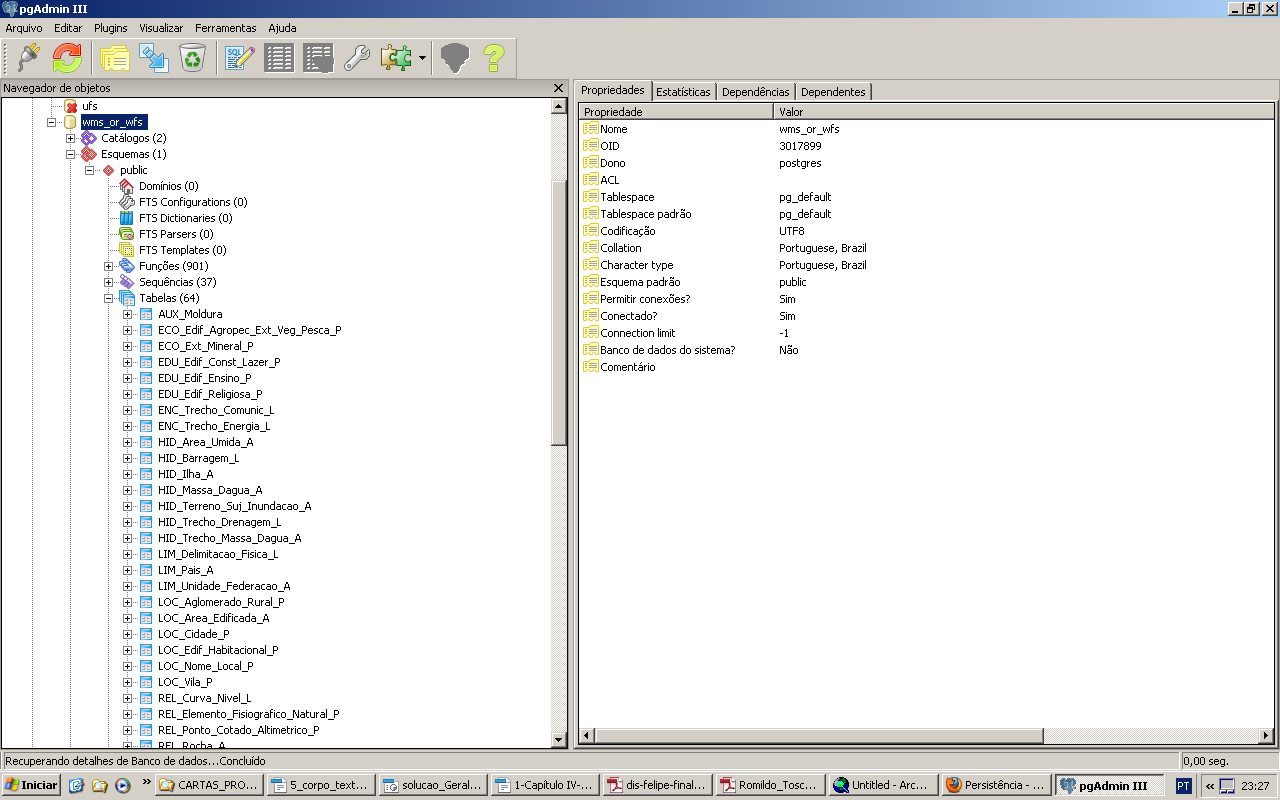Viewport: 1280px width, 800px height.
Task: Click the object tree vertical scrollbar down arrow
Action: pyautogui.click(x=559, y=740)
